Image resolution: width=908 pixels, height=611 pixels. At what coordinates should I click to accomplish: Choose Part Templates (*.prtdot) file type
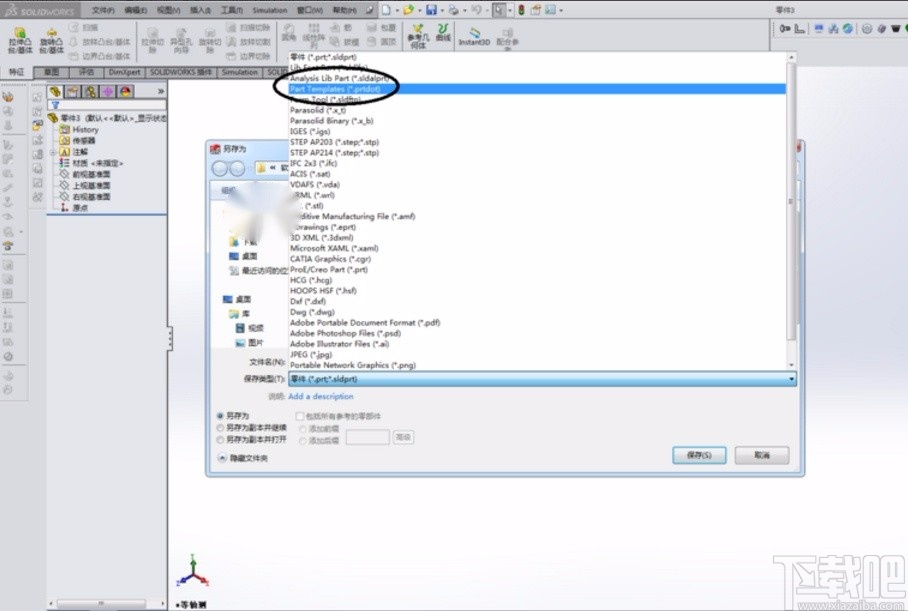[x=537, y=89]
